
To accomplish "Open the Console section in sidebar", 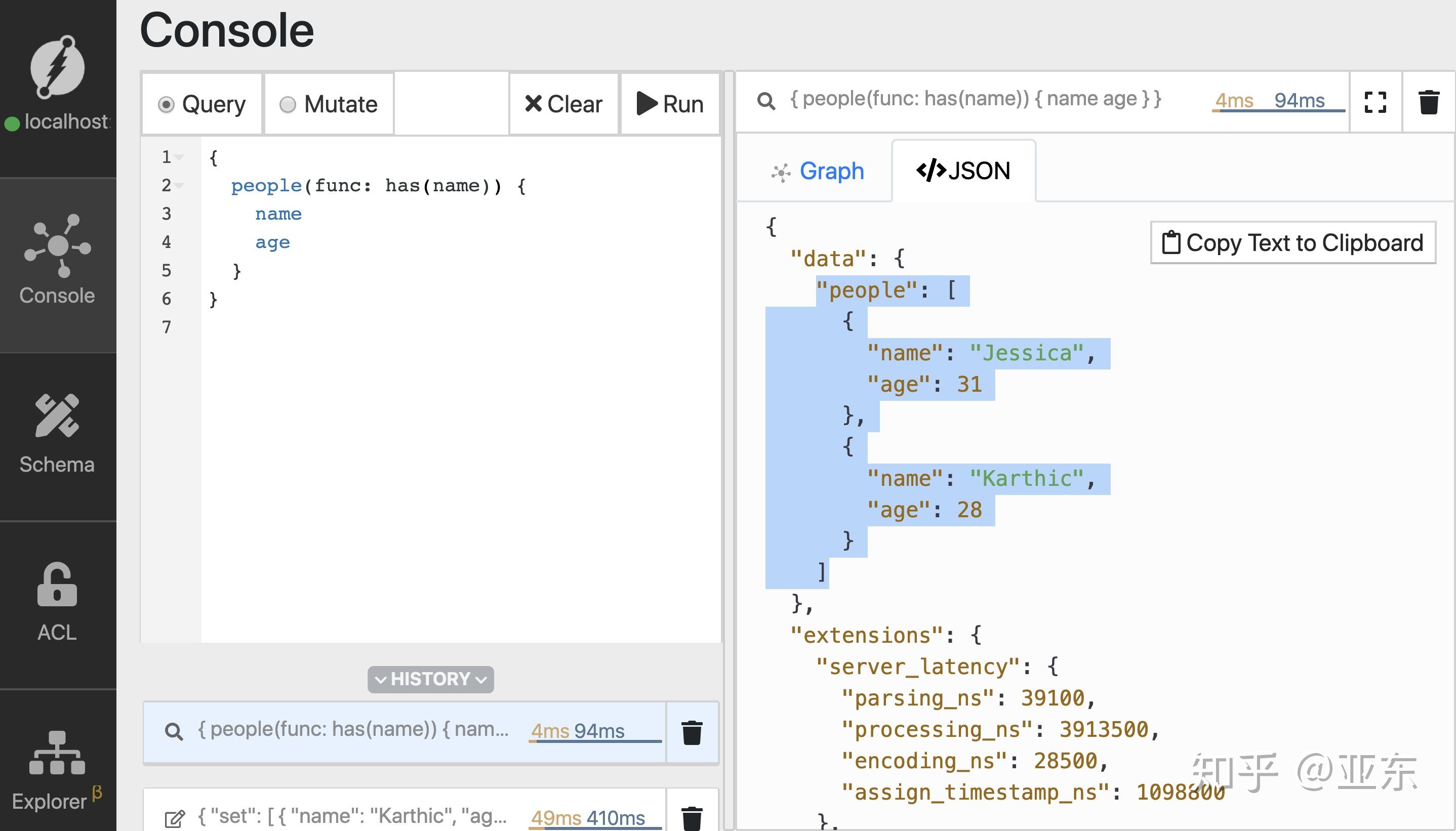I will coord(57,262).
